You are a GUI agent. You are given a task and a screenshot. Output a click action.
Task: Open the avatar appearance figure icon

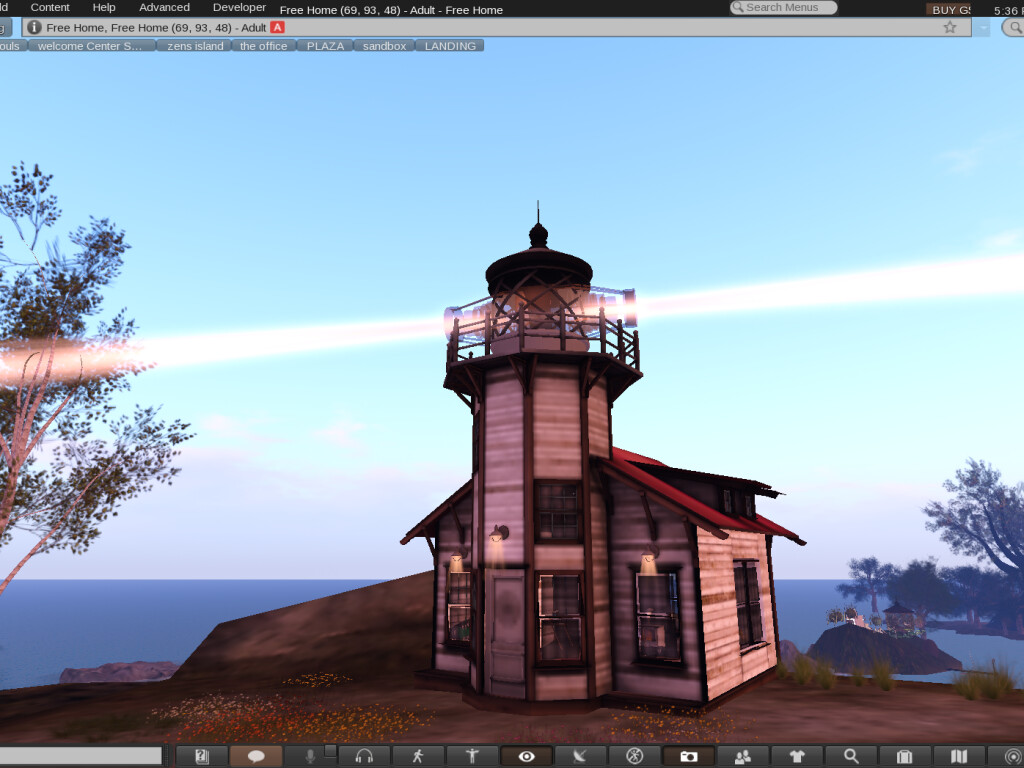pos(472,757)
